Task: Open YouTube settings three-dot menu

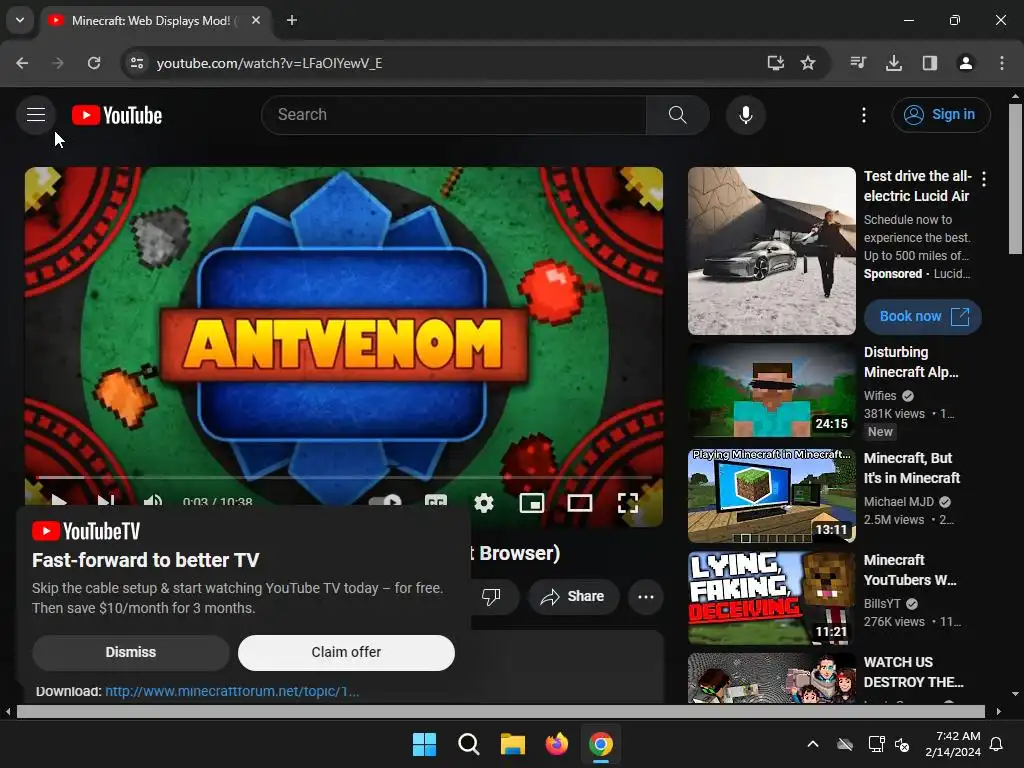Action: [x=863, y=115]
